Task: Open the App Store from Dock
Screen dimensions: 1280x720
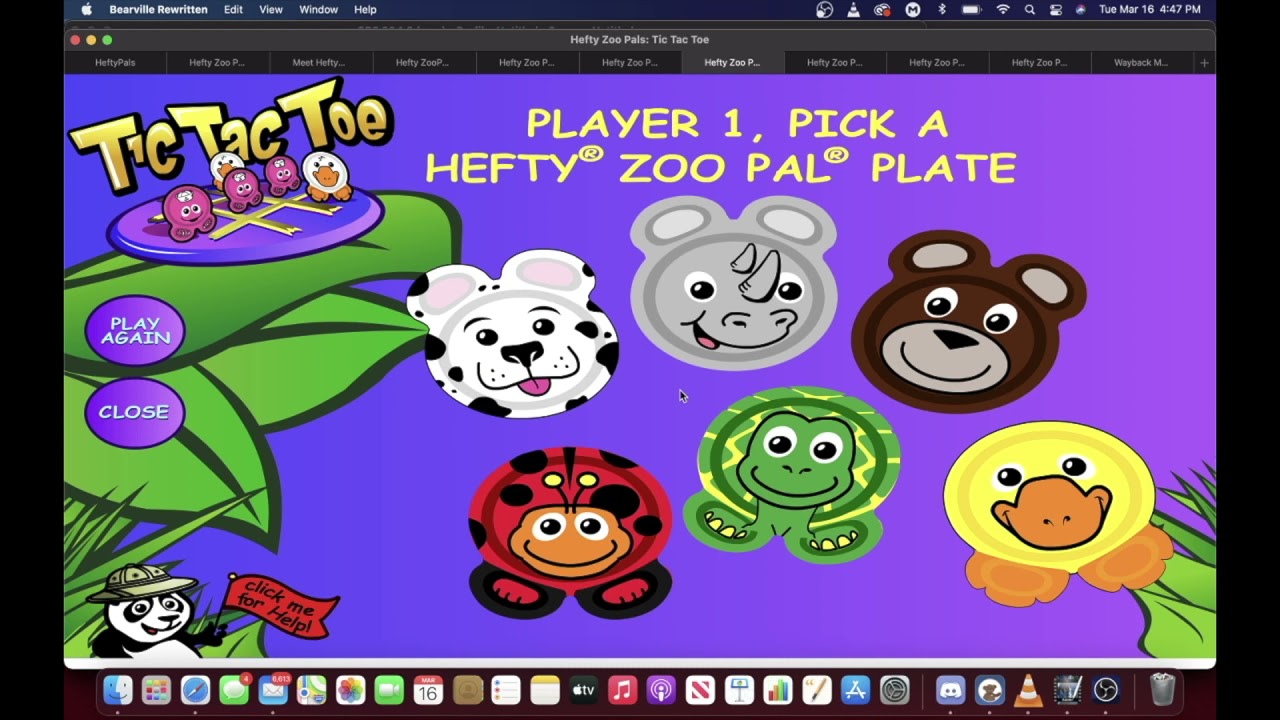Action: pos(855,689)
